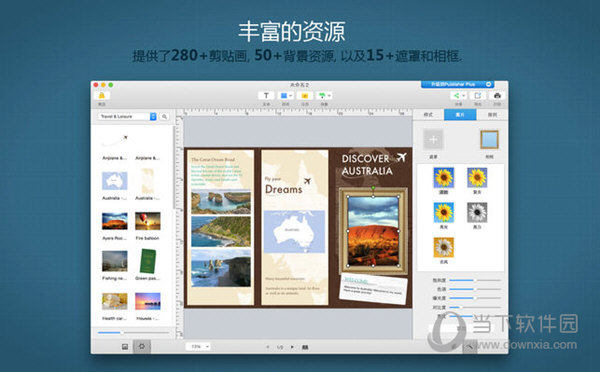
Task: Click the blue picture frame icon
Action: (x=489, y=139)
